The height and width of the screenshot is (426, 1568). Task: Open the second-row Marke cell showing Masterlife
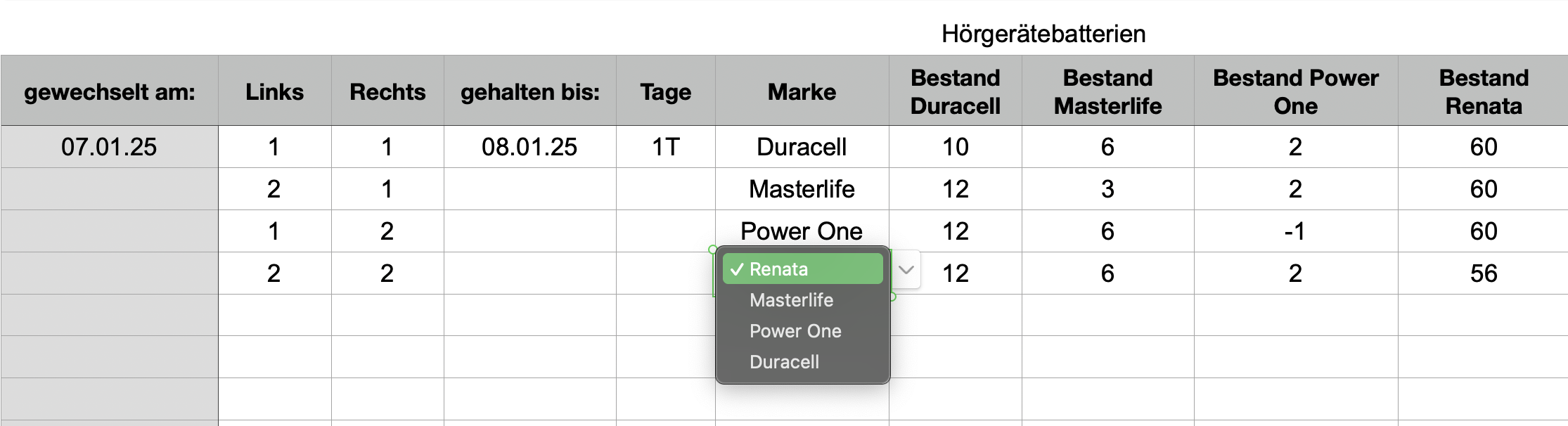802,189
